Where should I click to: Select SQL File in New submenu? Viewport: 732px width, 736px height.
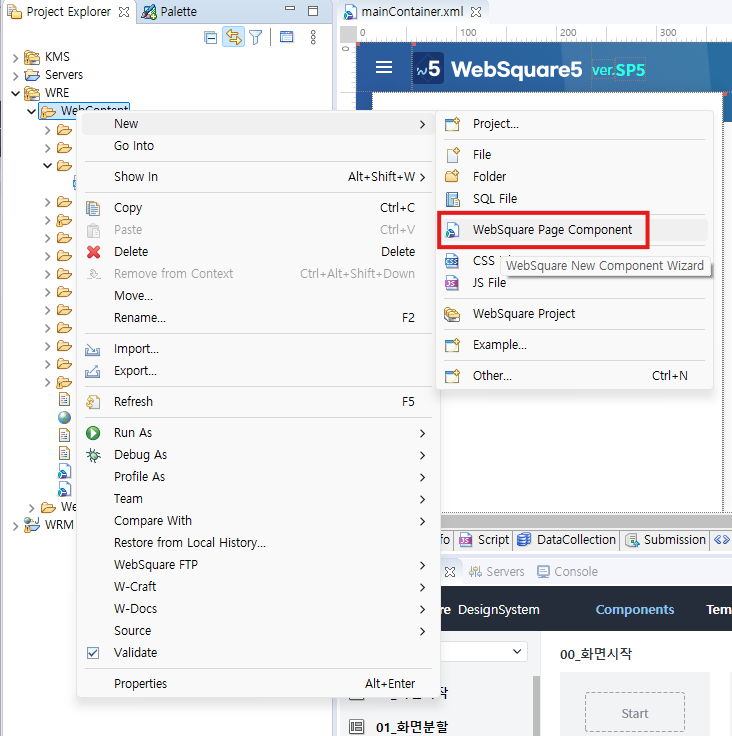(x=574, y=199)
